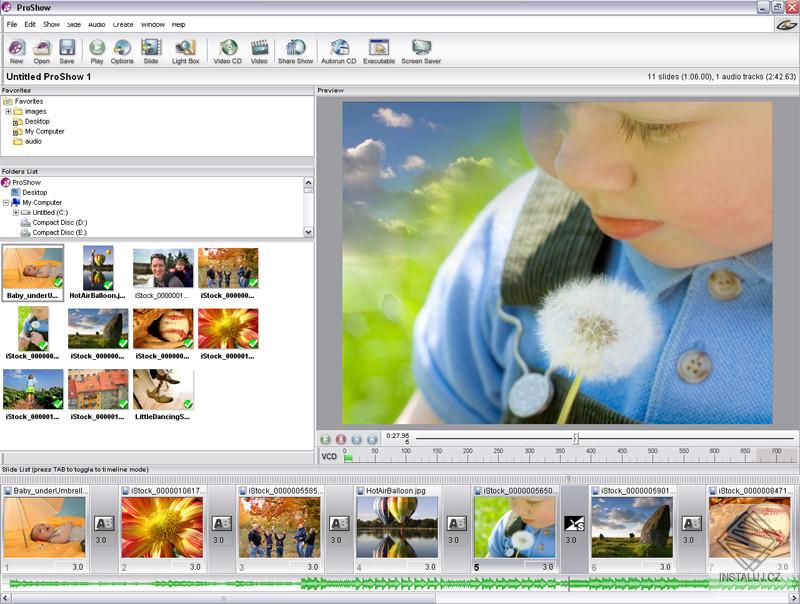
Task: Collapse the My Computer node in Folders List
Action: (x=6, y=203)
